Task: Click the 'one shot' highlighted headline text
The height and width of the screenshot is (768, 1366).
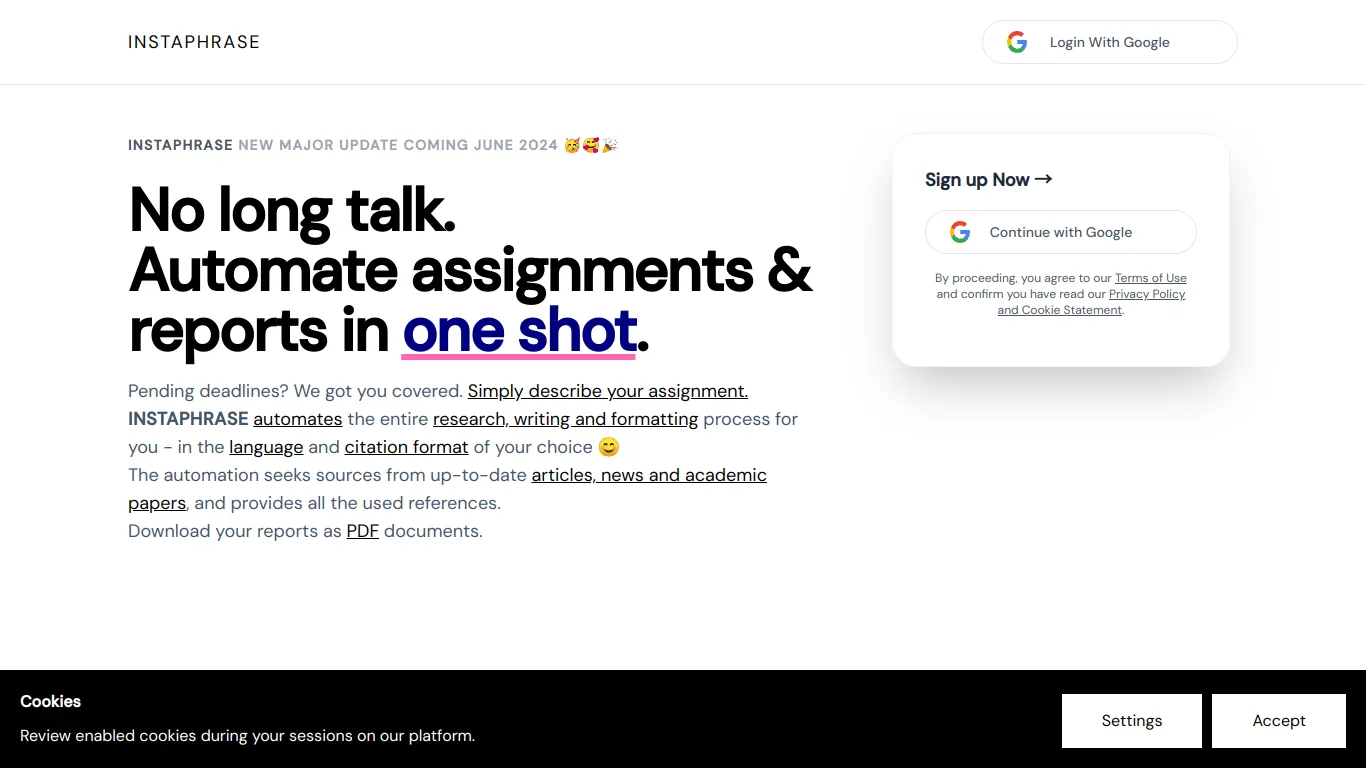Action: pos(519,331)
